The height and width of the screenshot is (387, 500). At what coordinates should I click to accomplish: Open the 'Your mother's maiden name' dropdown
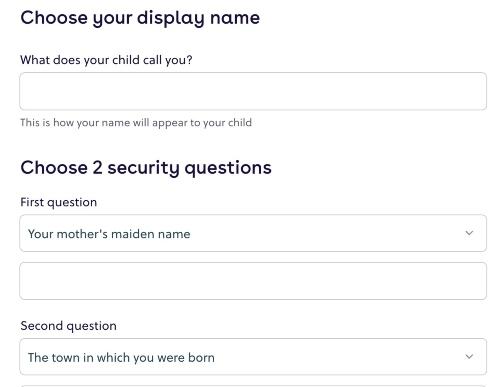pyautogui.click(x=253, y=233)
